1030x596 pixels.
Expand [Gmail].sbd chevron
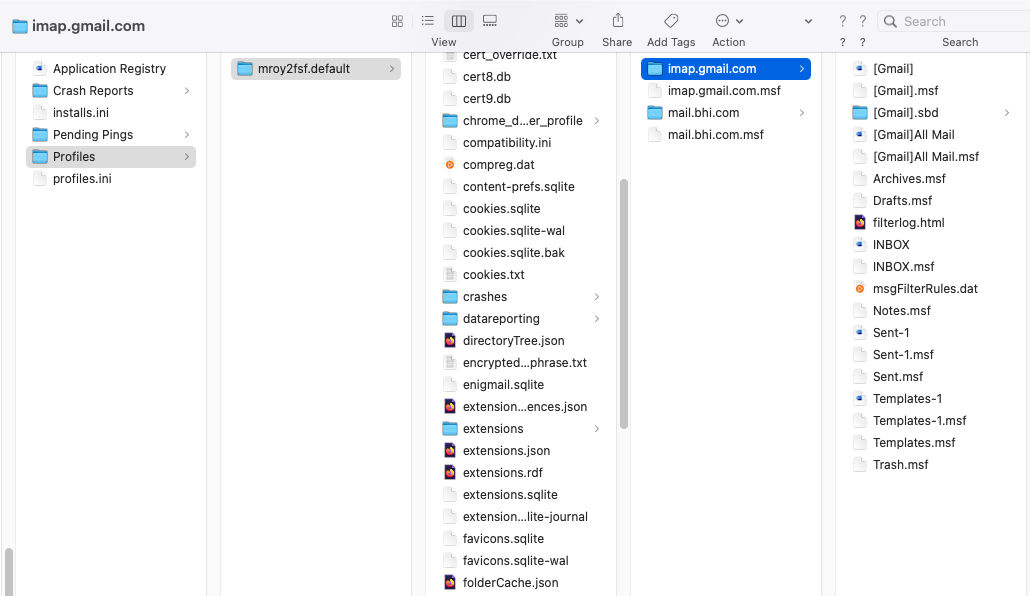(1006, 112)
